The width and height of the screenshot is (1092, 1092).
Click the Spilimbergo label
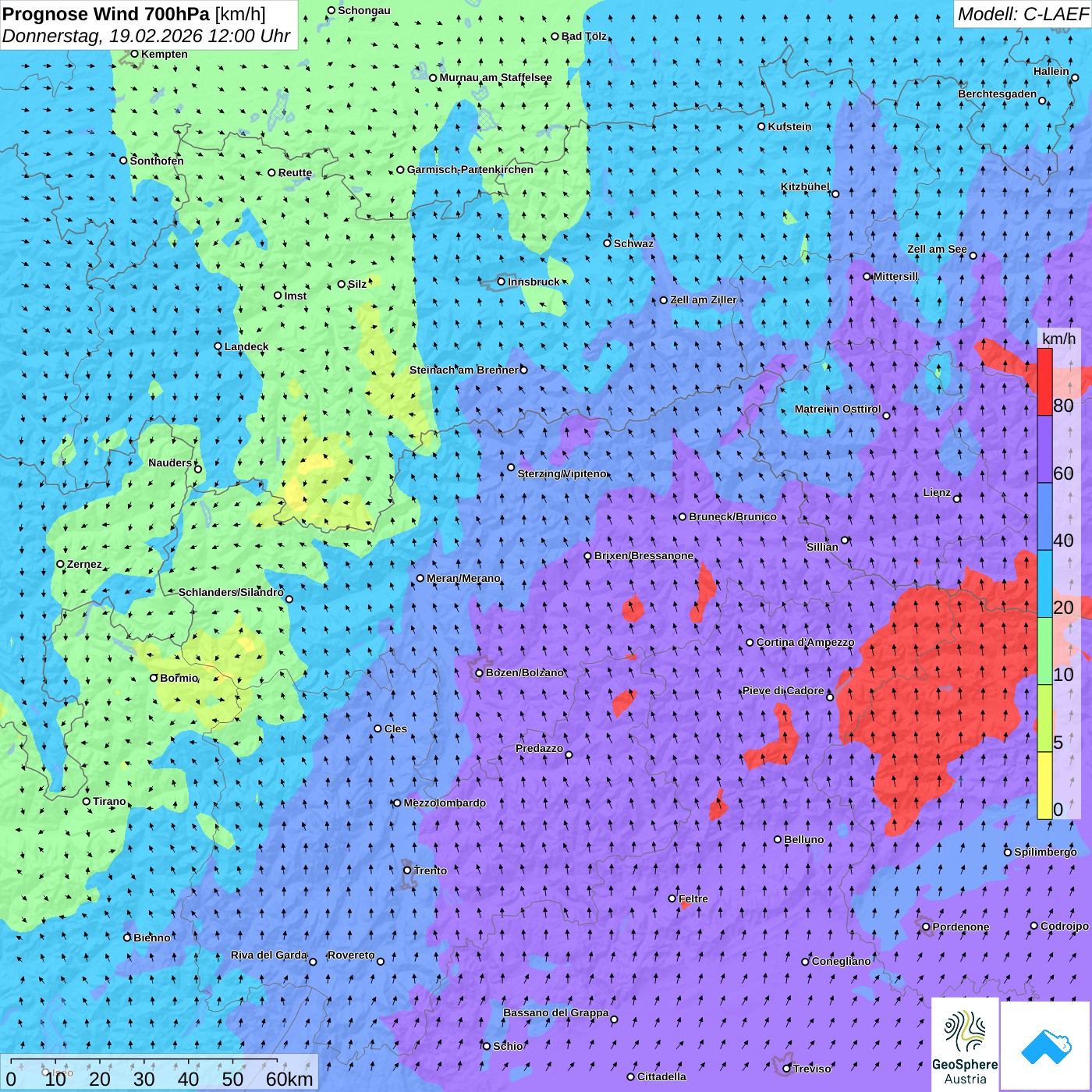[1045, 852]
